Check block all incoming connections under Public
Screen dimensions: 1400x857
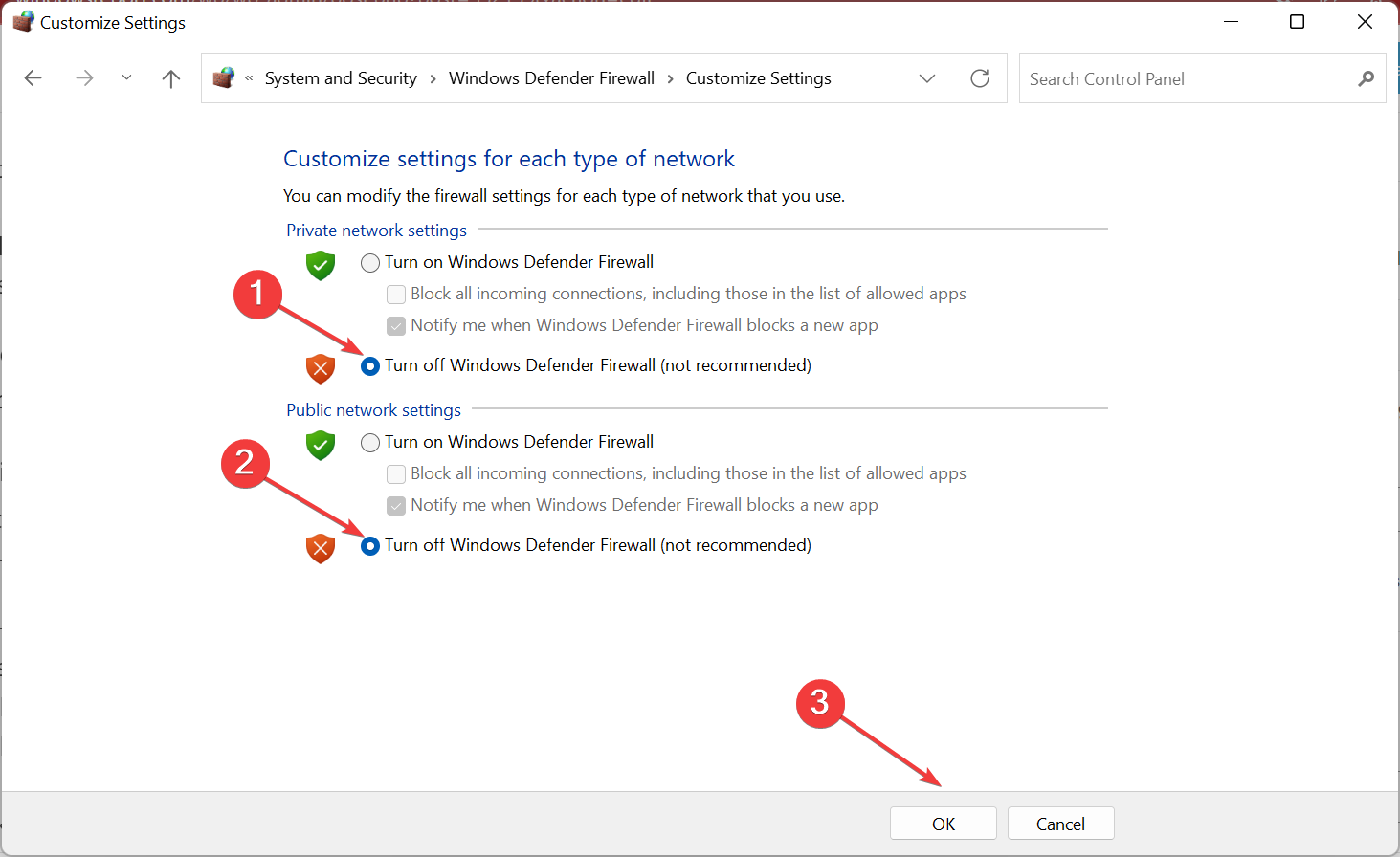(x=396, y=474)
